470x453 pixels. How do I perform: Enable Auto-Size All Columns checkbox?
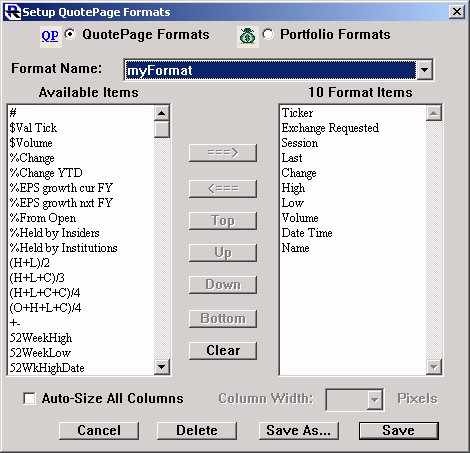pos(29,398)
